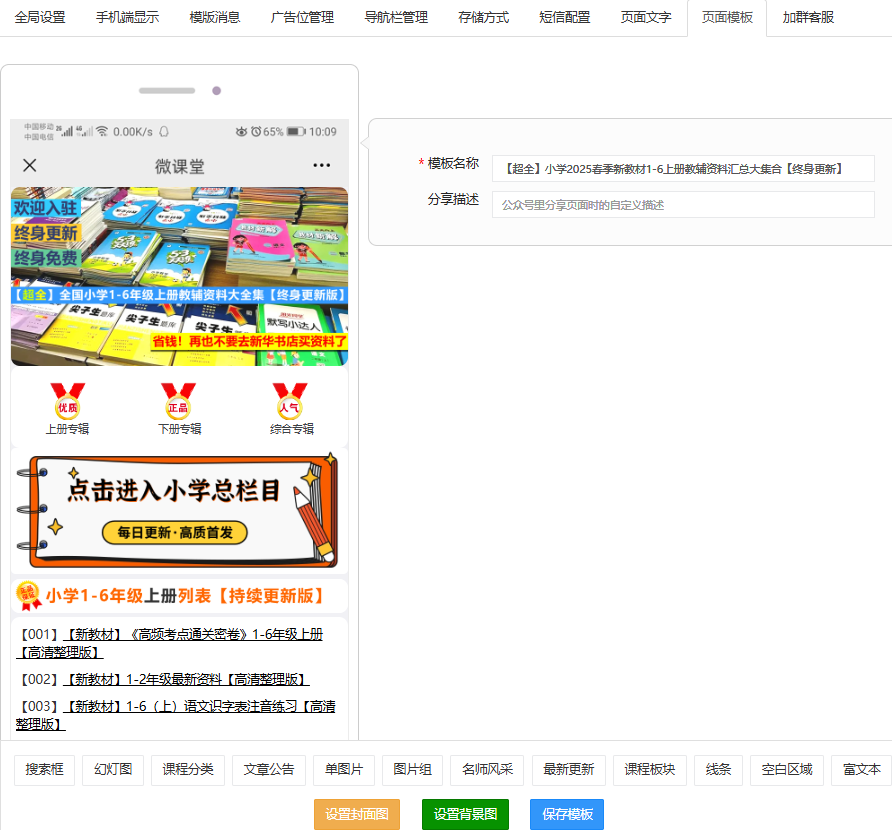The width and height of the screenshot is (892, 830).
Task: Open the 【001】高频考点通关密卷 link
Action: tap(192, 634)
